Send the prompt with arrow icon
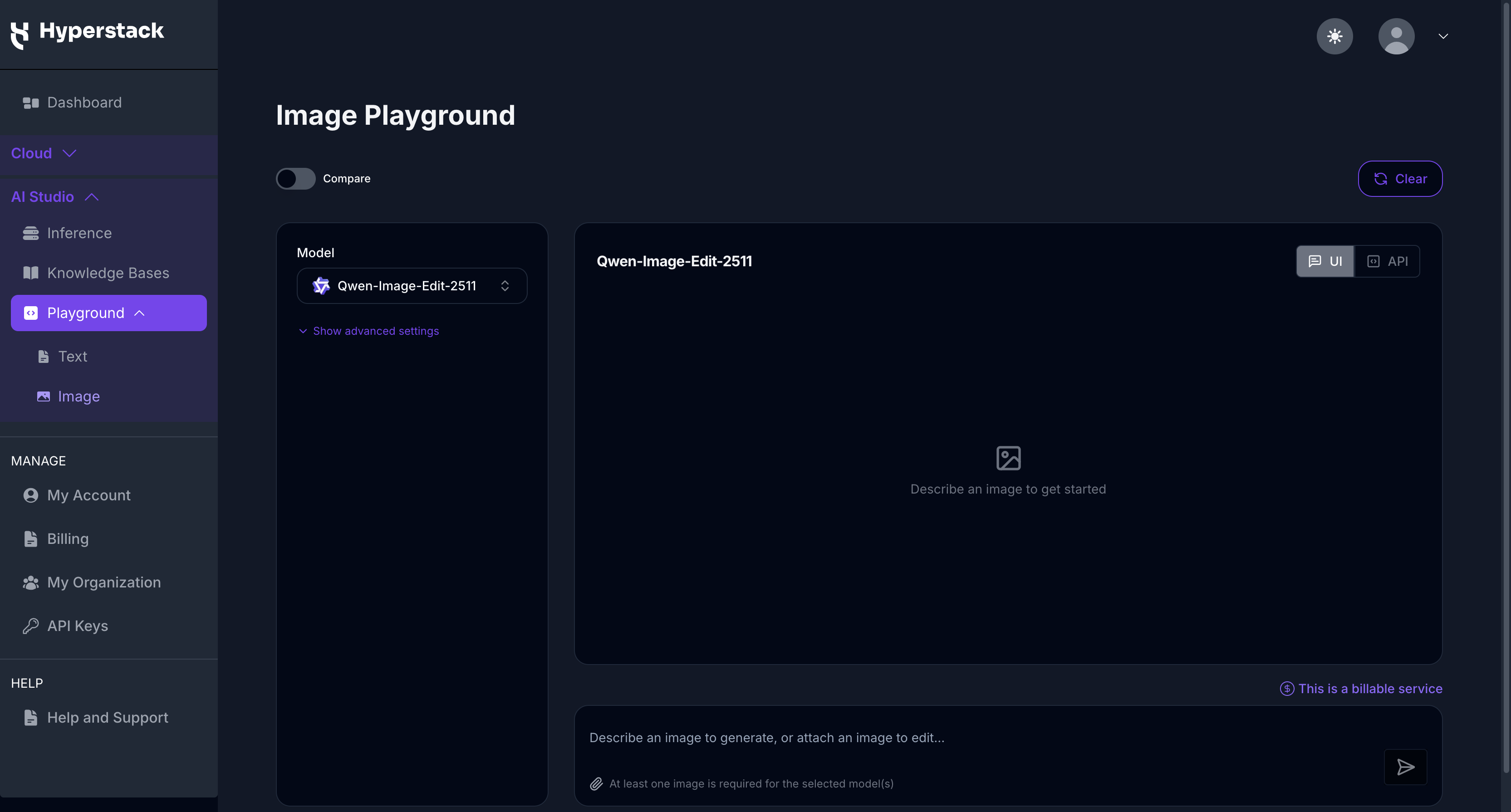 coord(1405,767)
